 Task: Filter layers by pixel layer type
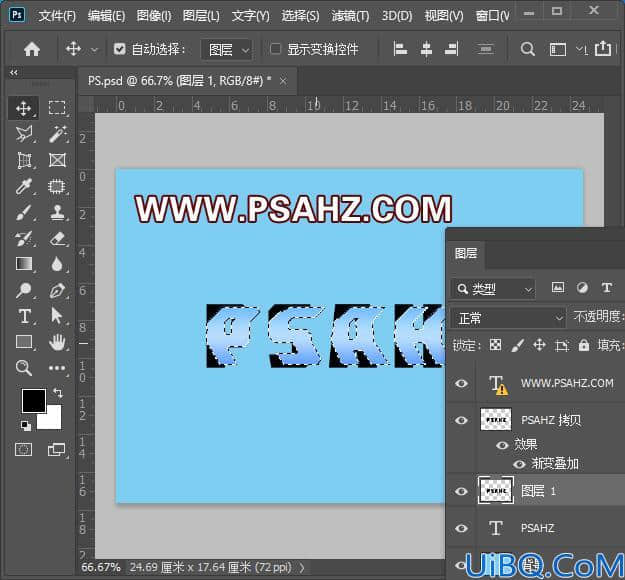[558, 287]
